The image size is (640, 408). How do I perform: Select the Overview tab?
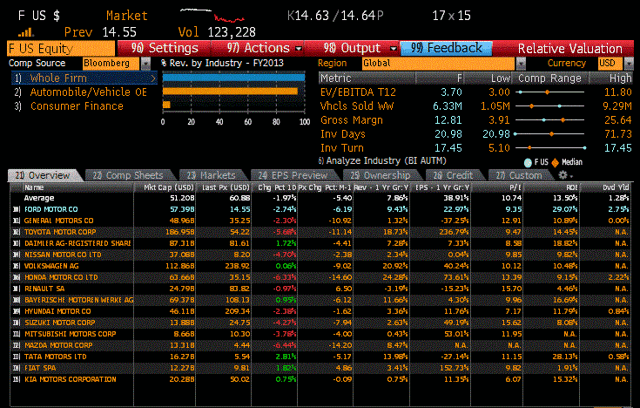[43, 175]
